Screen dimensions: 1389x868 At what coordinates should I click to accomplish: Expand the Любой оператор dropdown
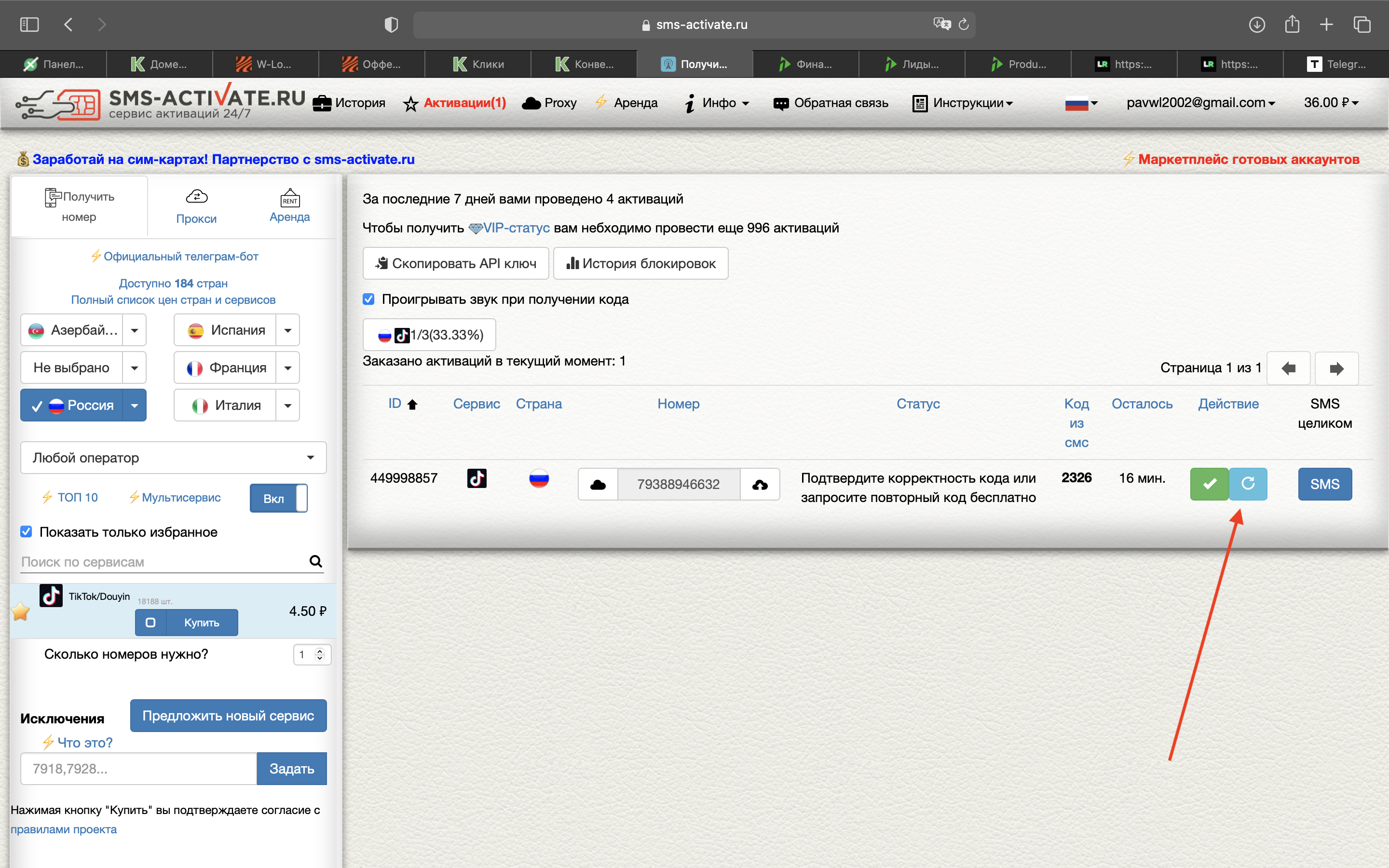pos(173,458)
